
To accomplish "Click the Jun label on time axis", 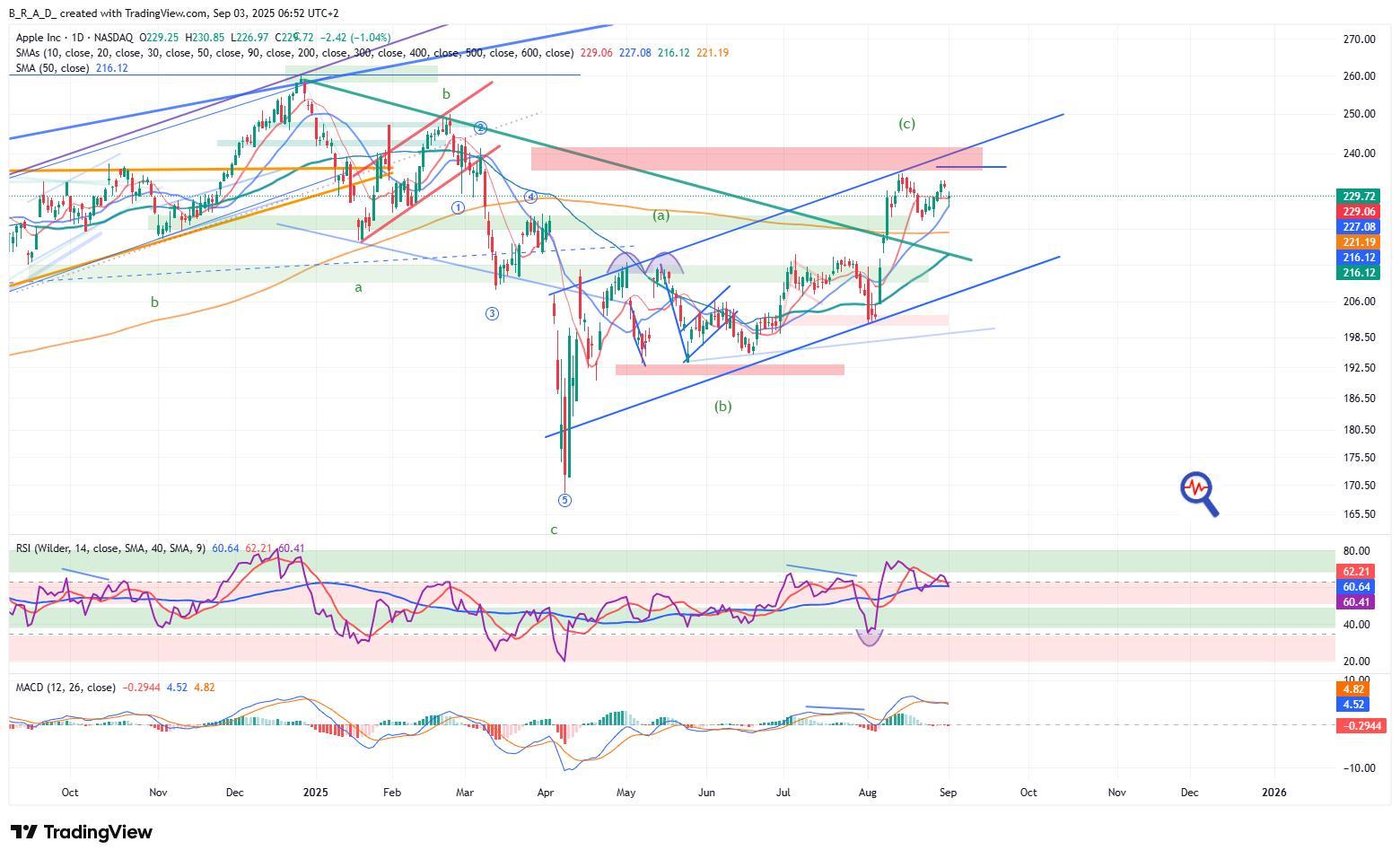I will (x=706, y=793).
